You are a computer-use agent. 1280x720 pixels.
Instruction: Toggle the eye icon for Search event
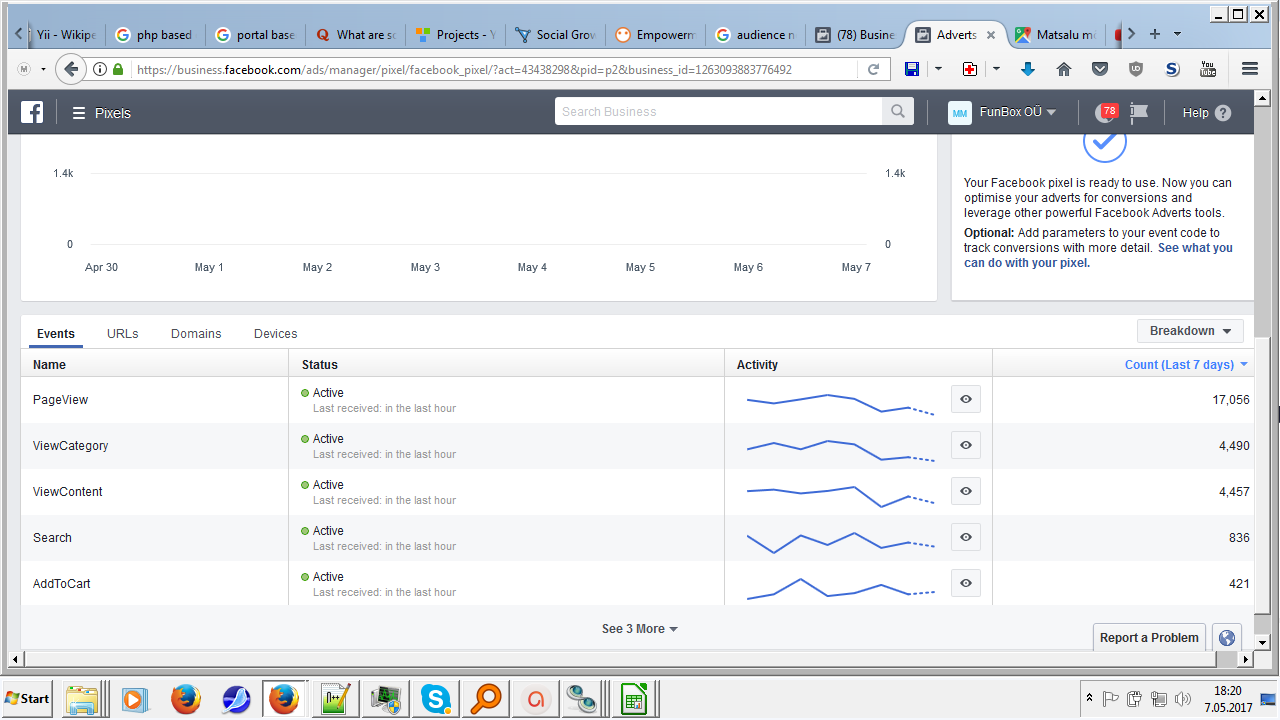965,537
